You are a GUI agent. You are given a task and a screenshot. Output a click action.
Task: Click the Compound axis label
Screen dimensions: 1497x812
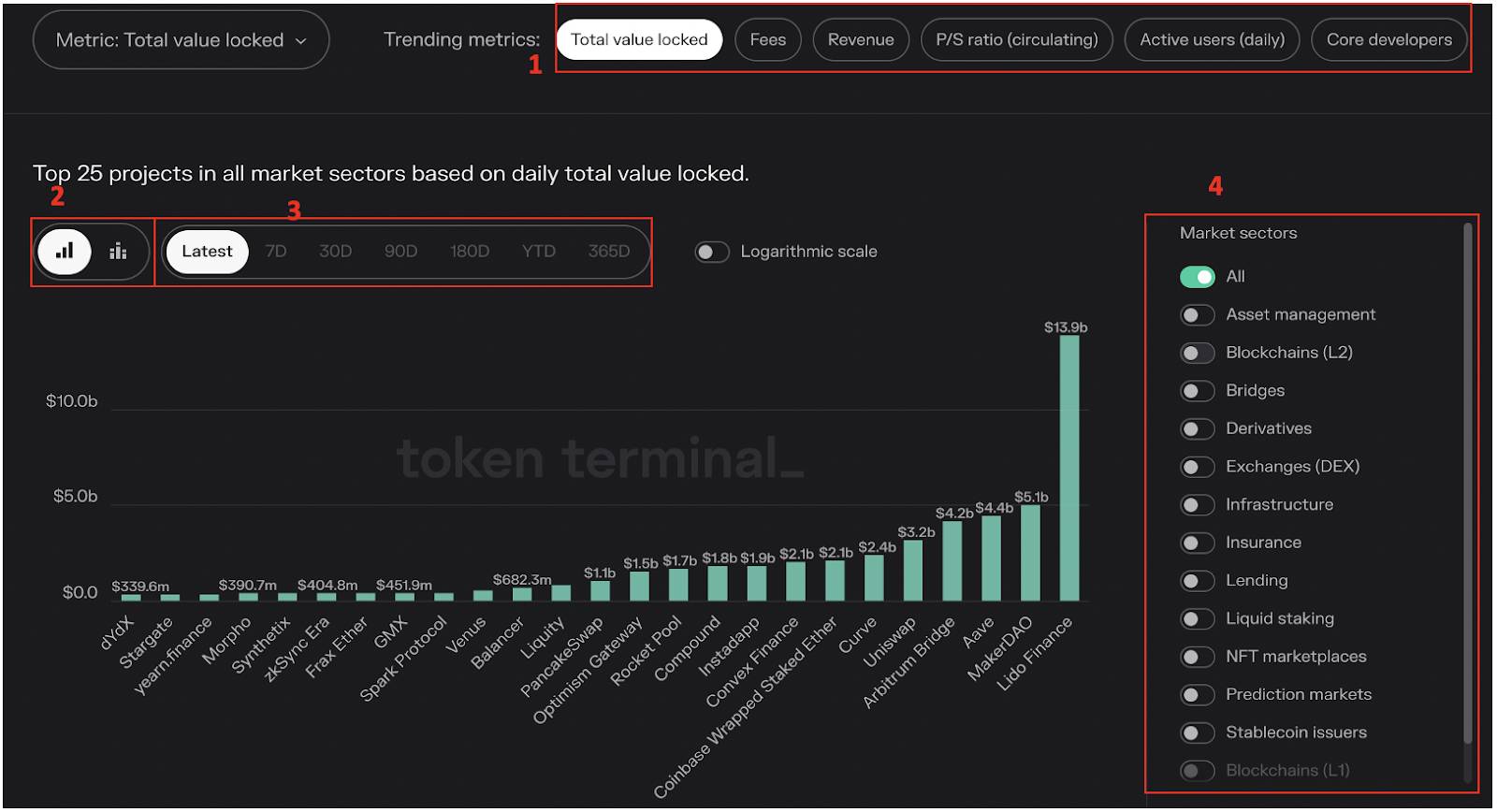point(688,648)
